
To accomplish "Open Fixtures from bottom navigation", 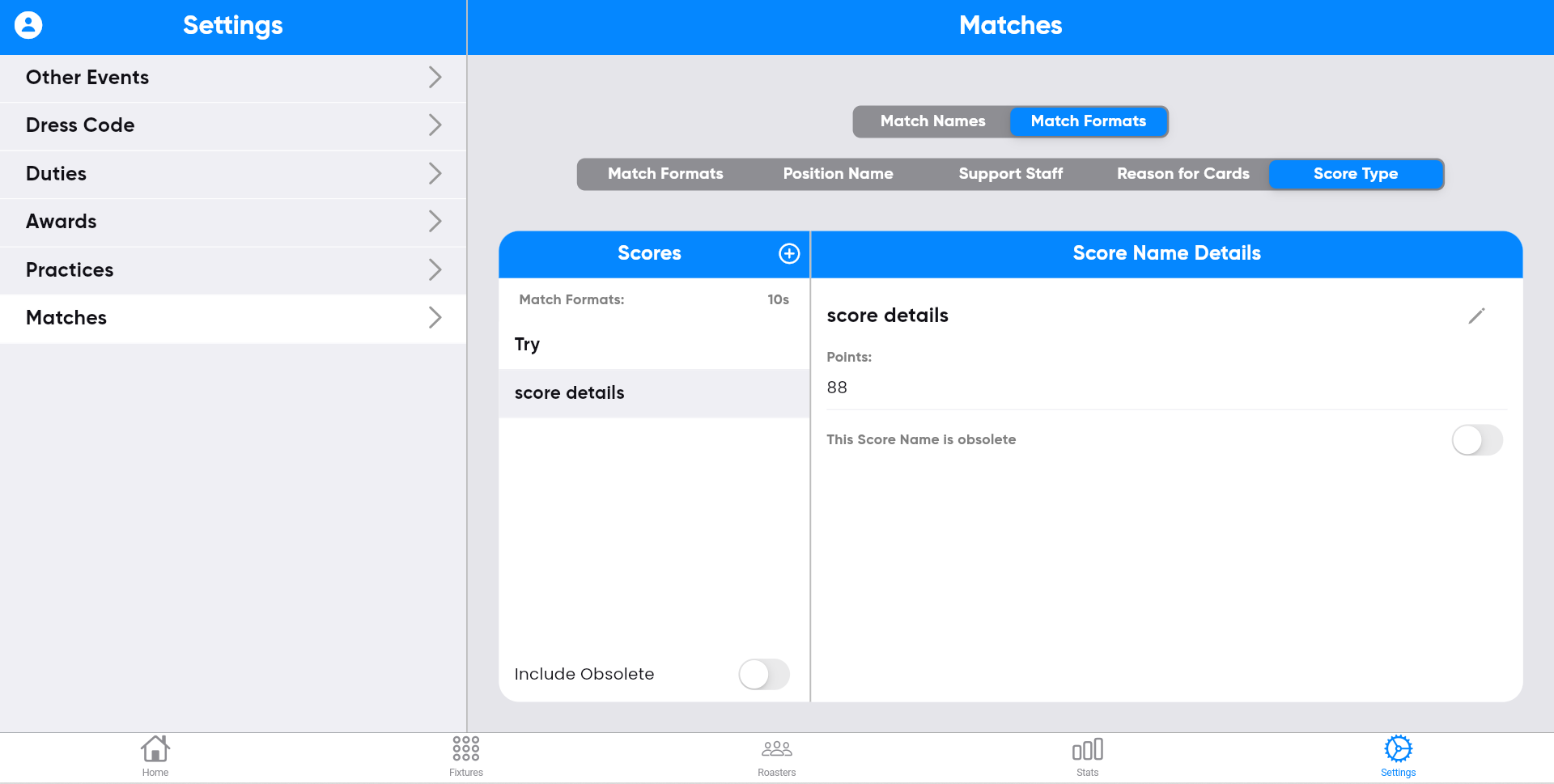I will (x=466, y=756).
